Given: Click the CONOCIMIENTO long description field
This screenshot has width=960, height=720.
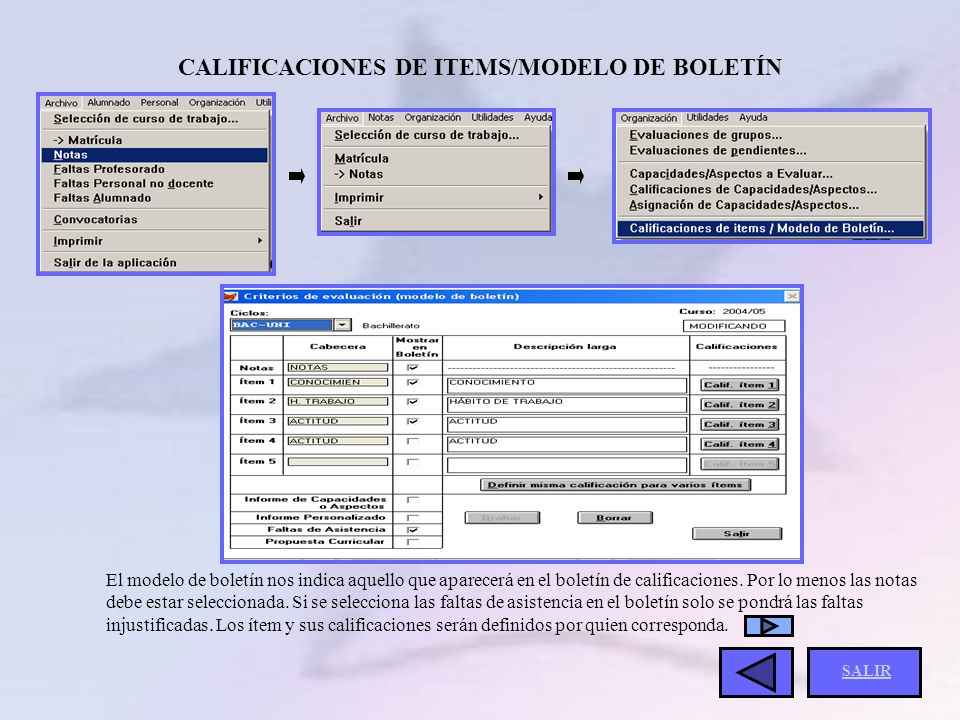Looking at the screenshot, I should point(567,385).
